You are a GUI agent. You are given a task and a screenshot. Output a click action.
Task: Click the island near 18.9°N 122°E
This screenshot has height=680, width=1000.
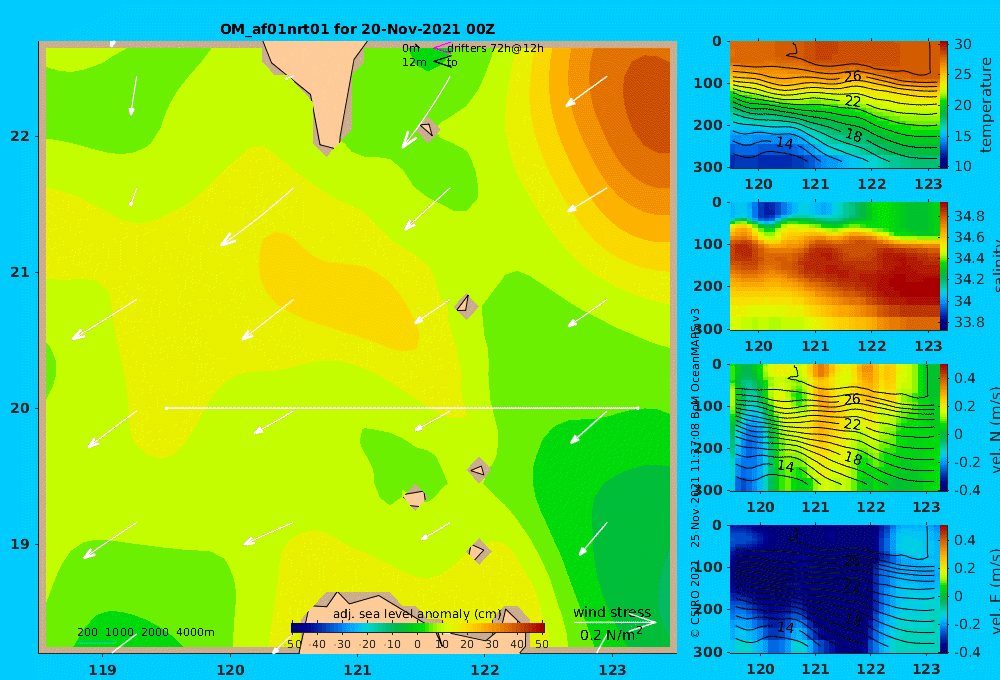479,551
